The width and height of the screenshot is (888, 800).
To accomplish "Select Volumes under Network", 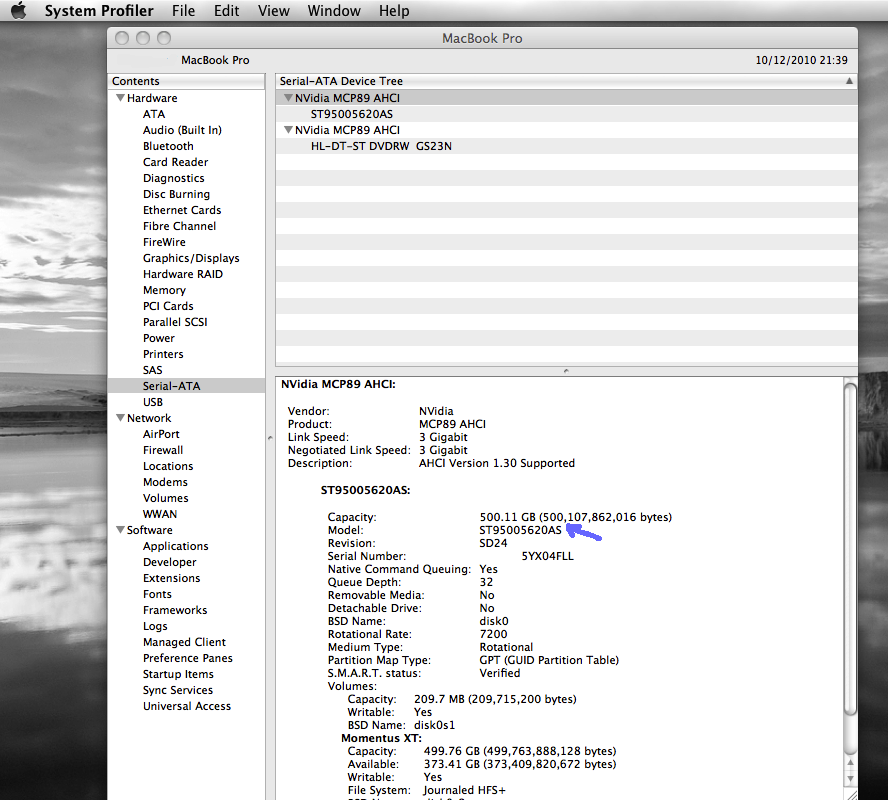I will (x=165, y=498).
